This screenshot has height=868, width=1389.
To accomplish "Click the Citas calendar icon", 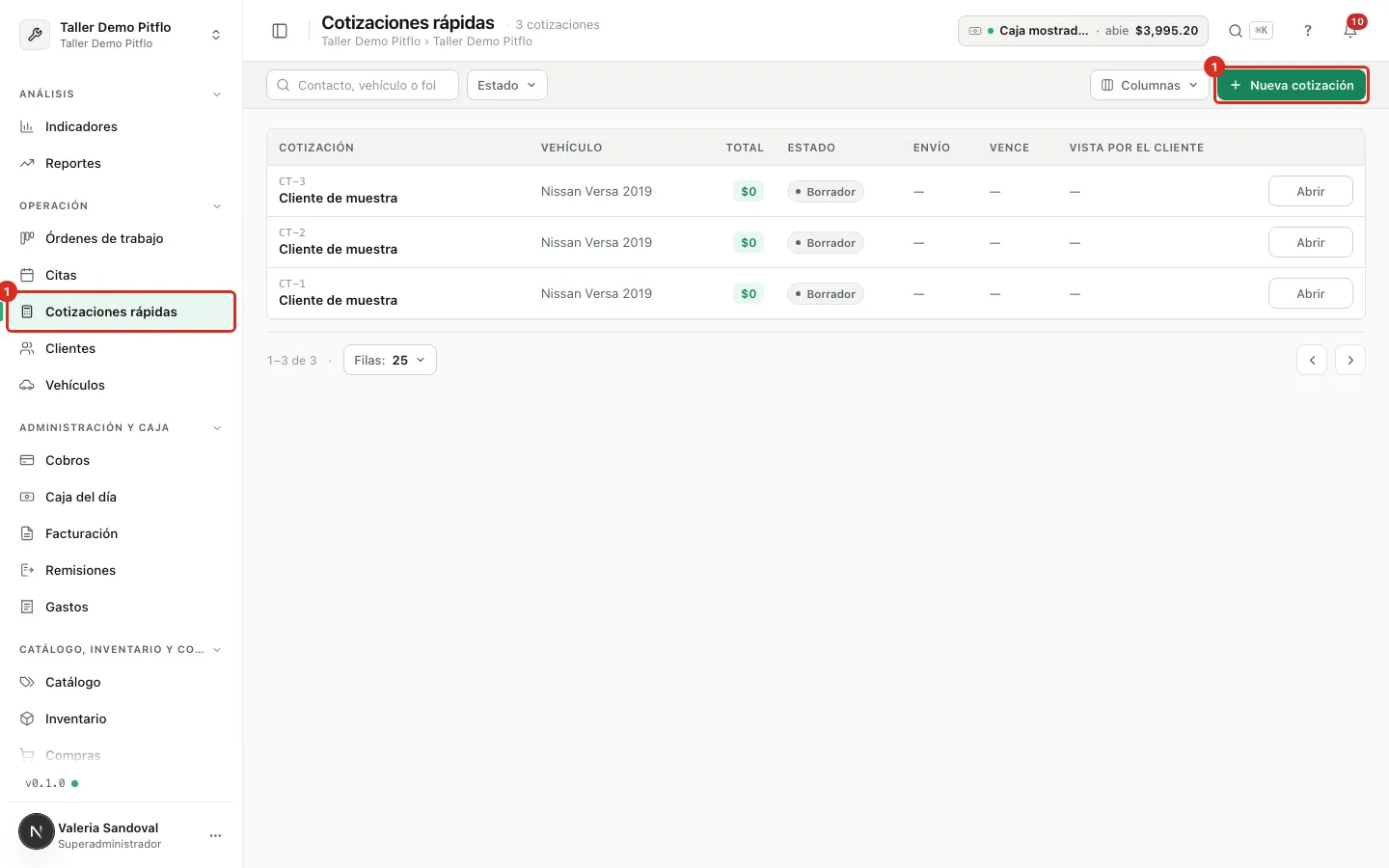I will point(27,275).
